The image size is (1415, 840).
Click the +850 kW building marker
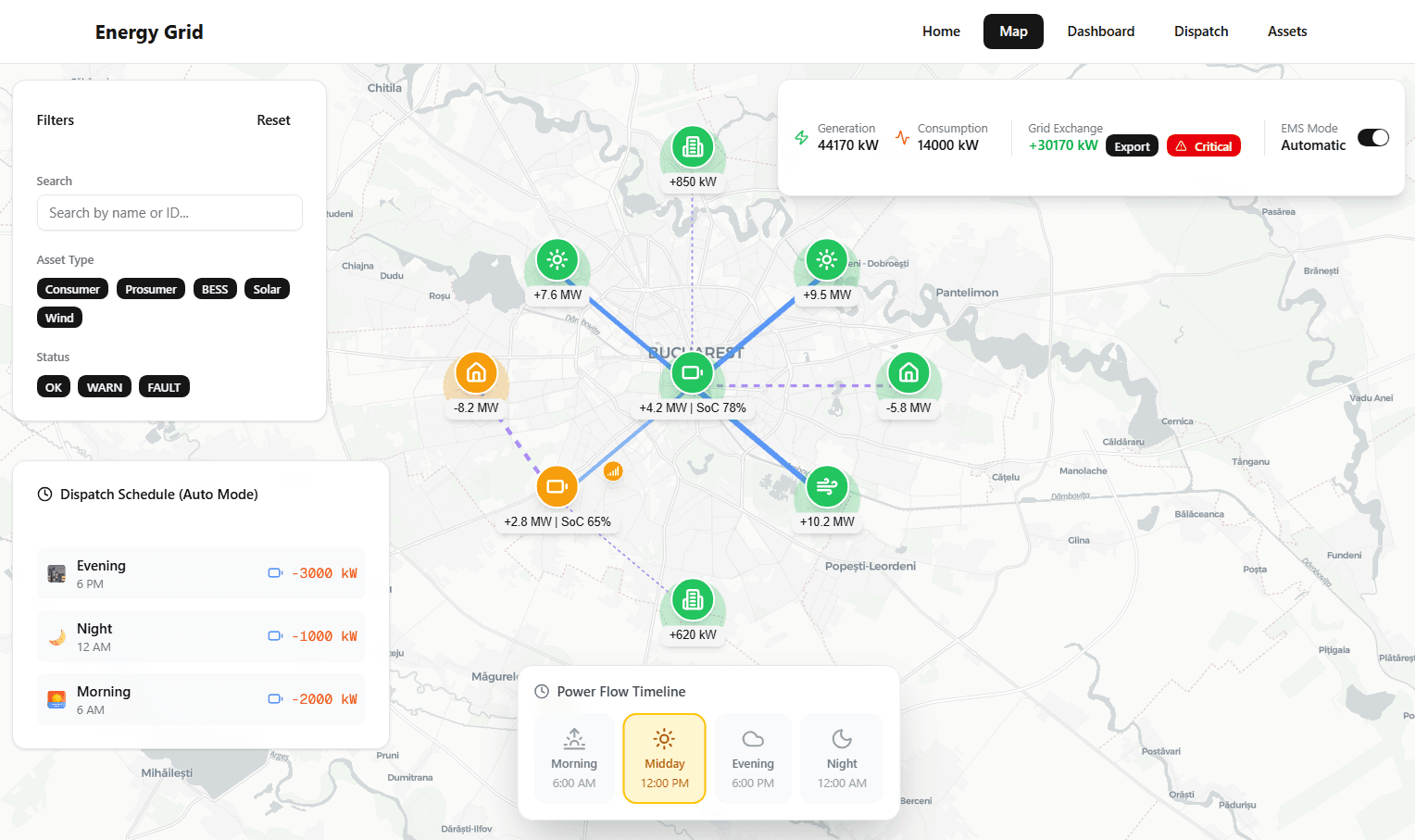[x=692, y=147]
